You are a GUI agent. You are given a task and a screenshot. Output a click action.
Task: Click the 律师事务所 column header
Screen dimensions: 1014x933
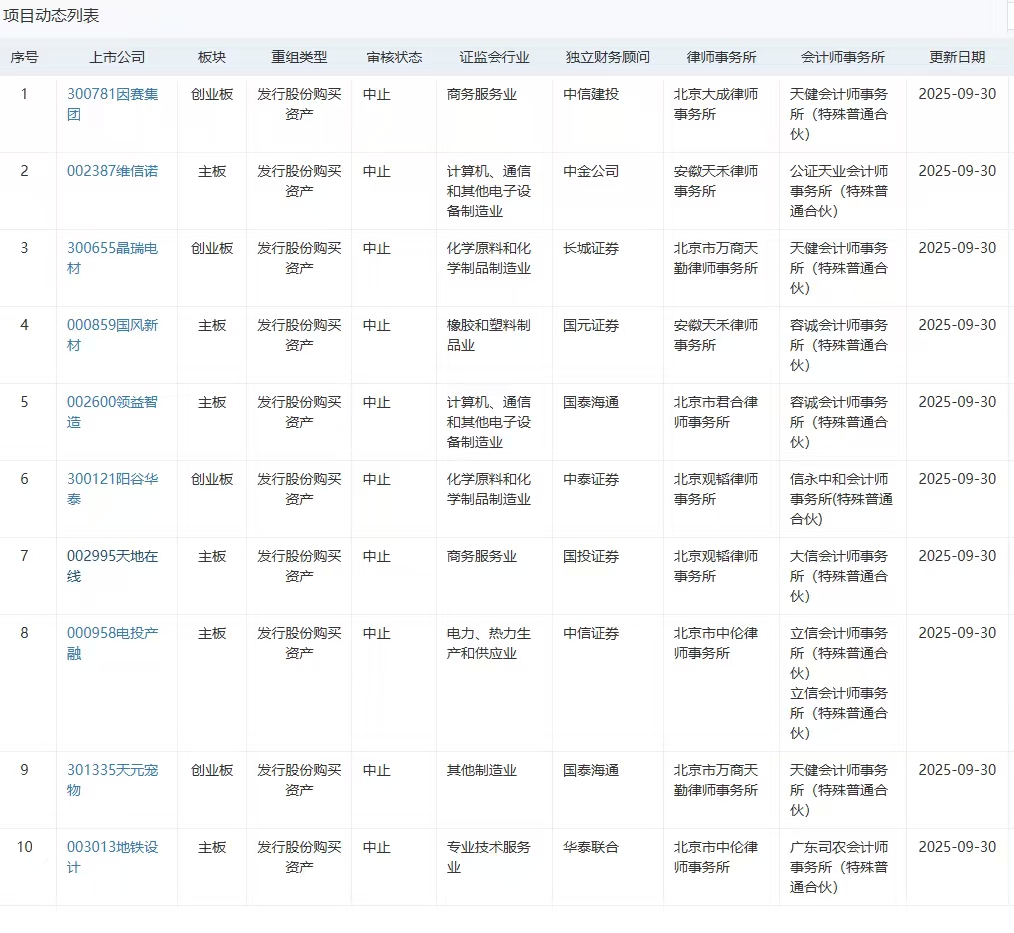[x=722, y=58]
